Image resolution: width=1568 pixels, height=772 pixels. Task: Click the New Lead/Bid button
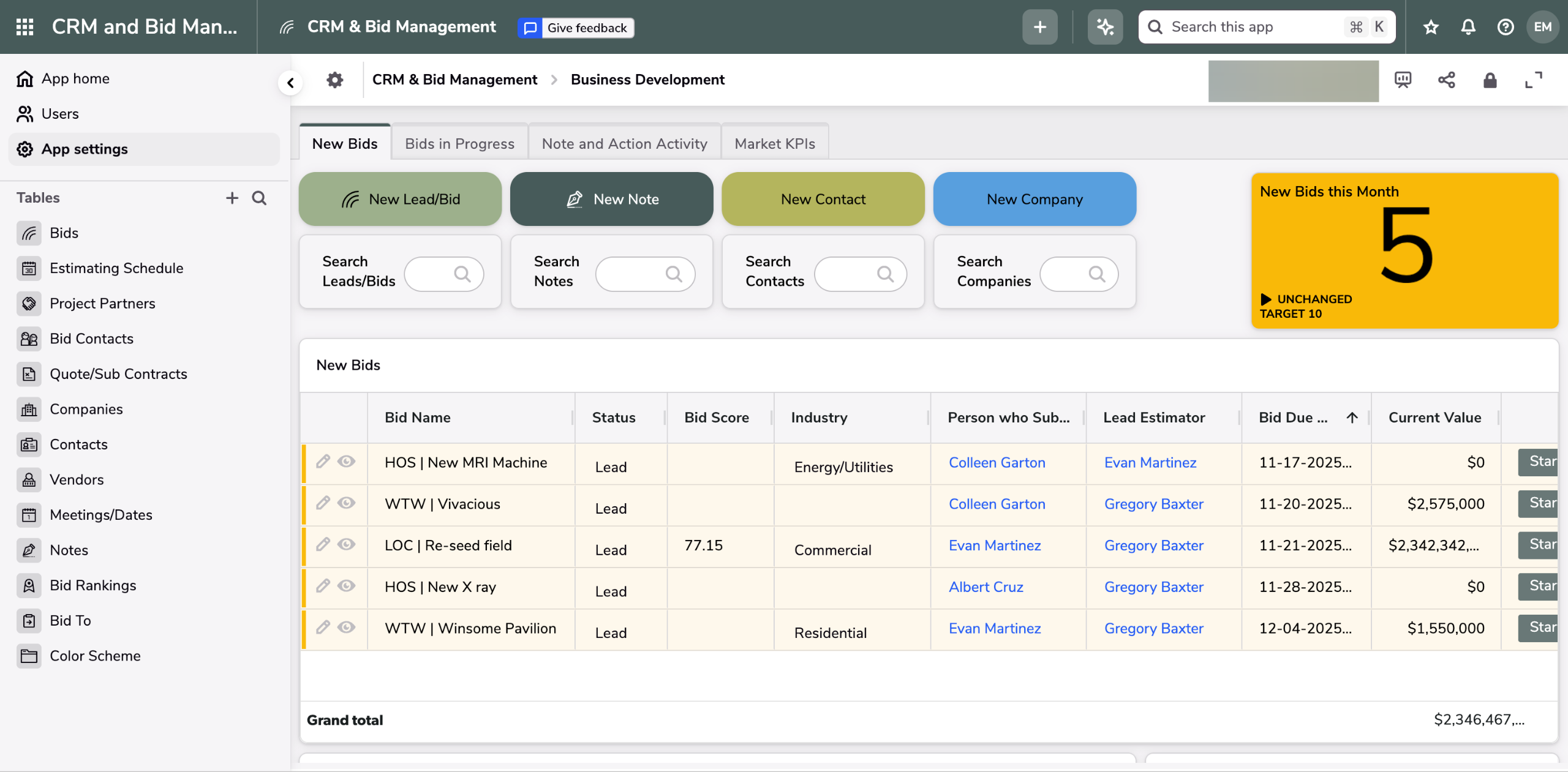(x=400, y=199)
